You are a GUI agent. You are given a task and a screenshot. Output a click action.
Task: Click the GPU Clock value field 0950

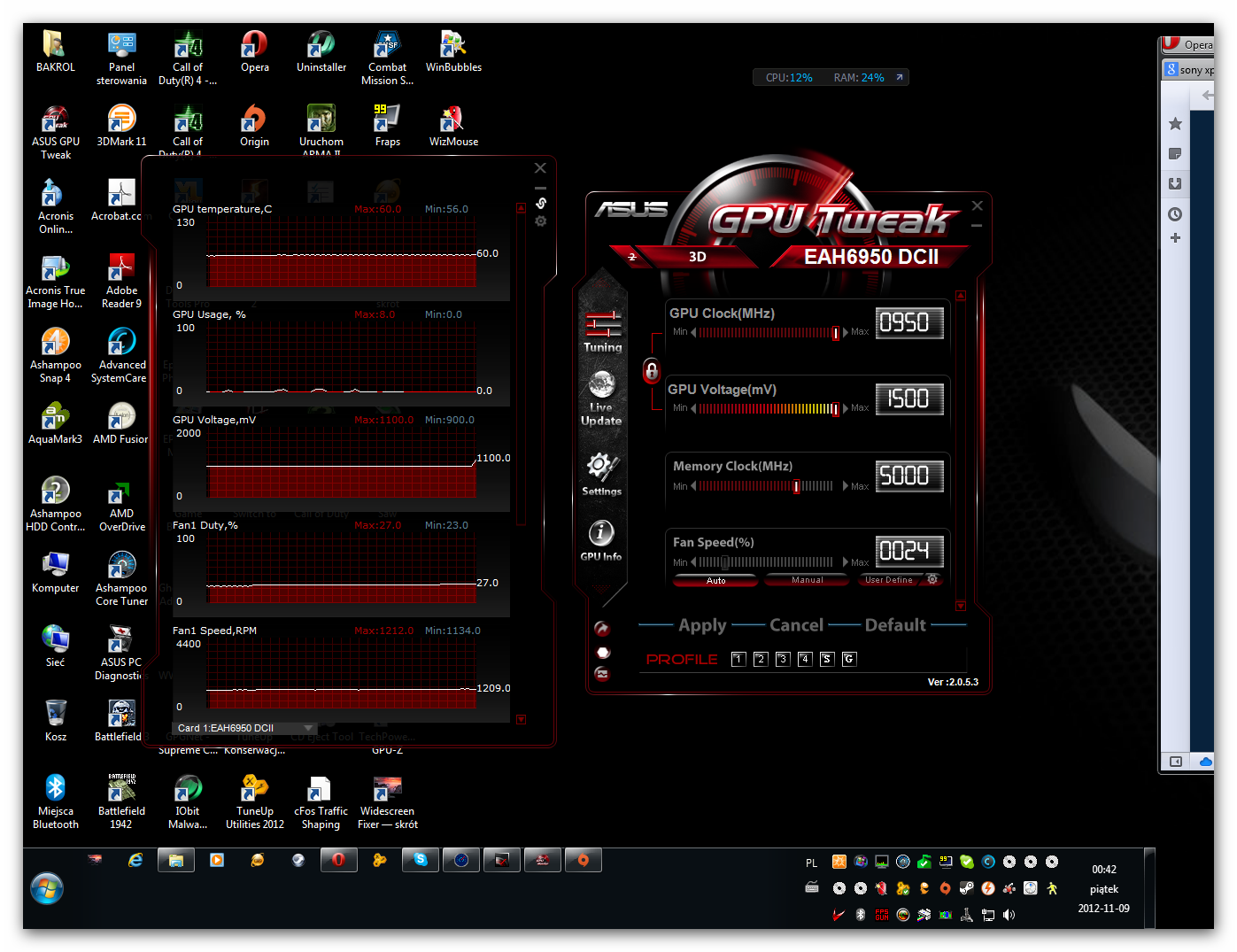908,323
